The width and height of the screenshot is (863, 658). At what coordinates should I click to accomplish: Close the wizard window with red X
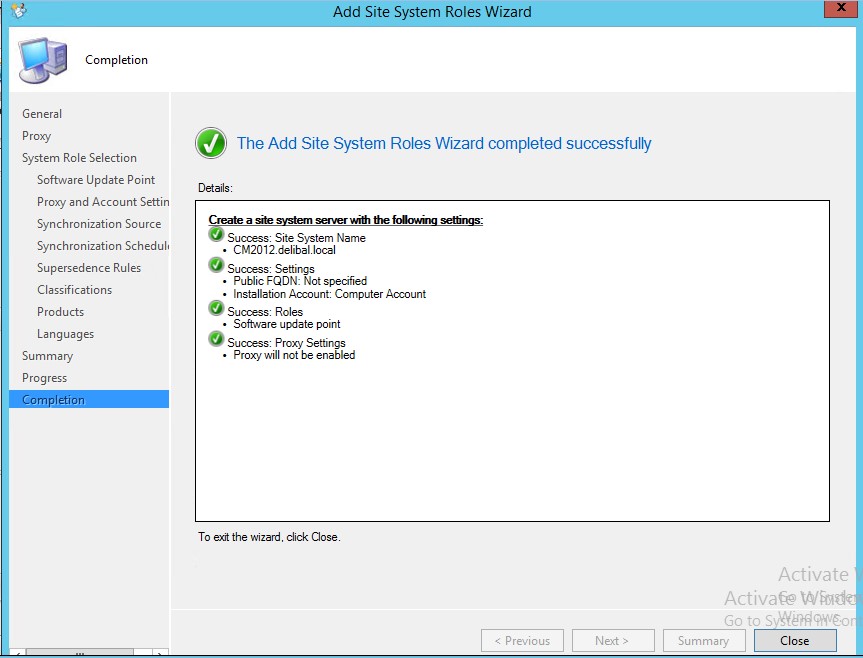(x=841, y=11)
